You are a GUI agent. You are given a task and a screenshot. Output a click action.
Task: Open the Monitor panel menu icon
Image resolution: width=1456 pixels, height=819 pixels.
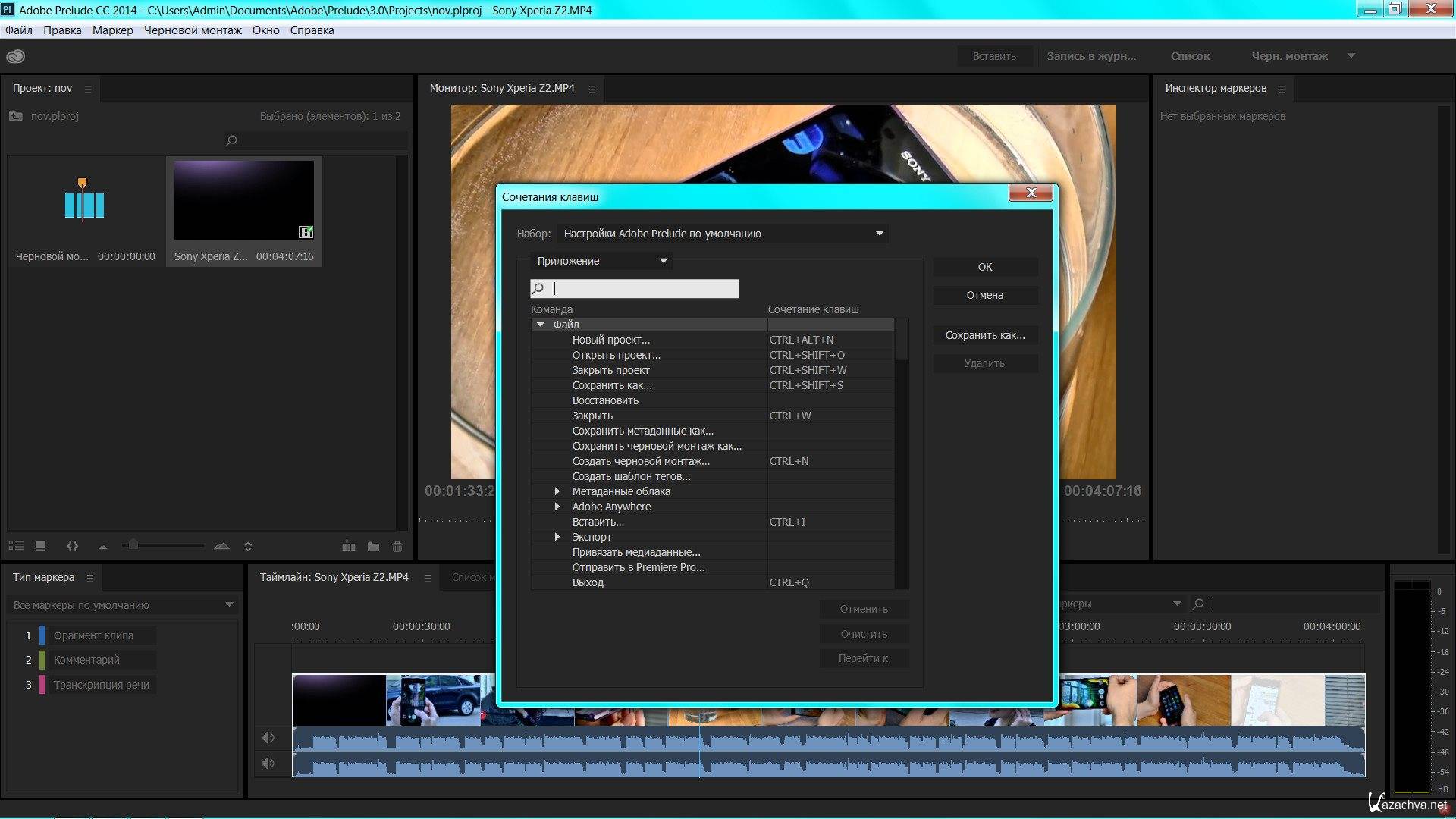point(592,89)
